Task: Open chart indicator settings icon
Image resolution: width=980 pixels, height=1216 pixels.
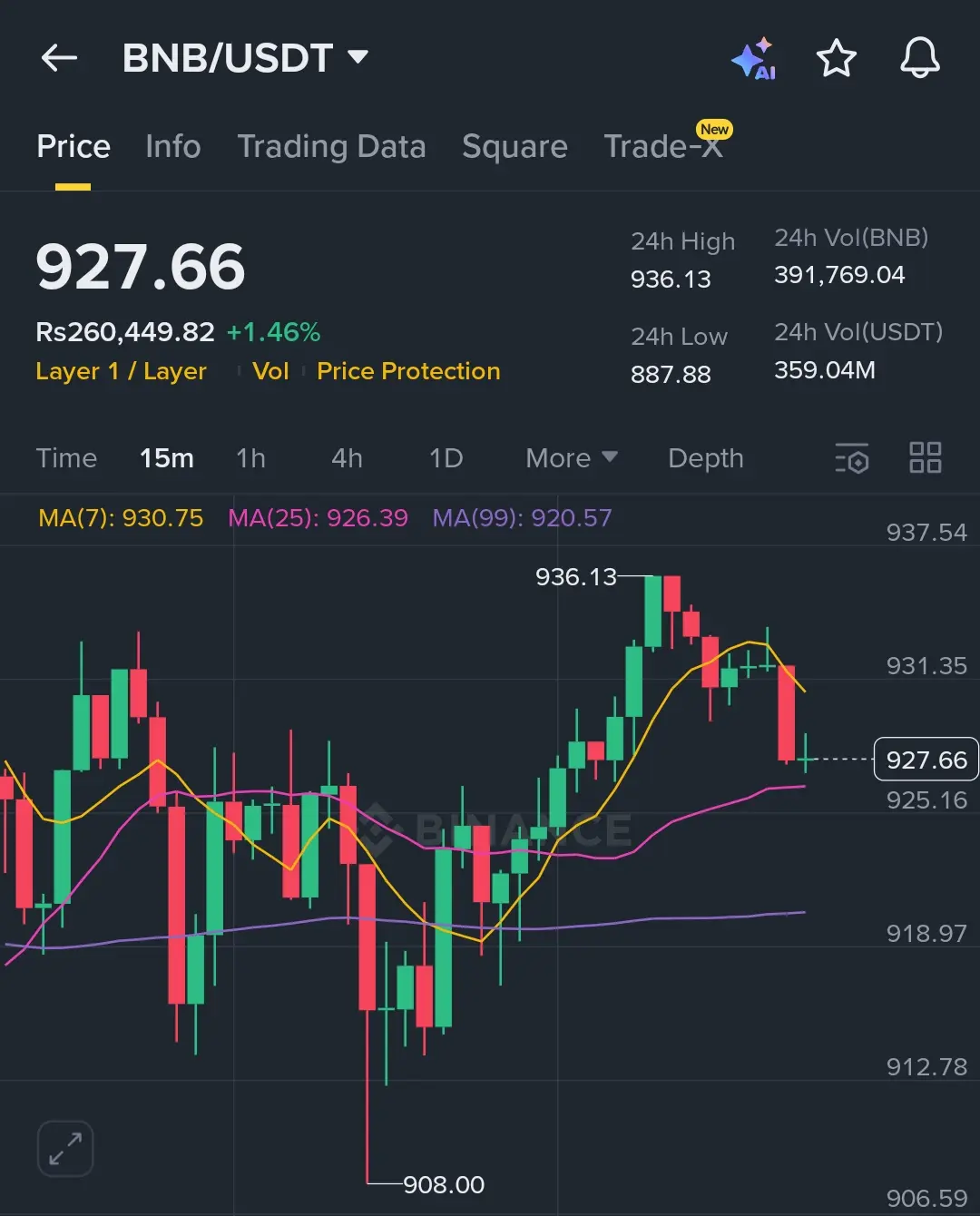Action: point(851,458)
